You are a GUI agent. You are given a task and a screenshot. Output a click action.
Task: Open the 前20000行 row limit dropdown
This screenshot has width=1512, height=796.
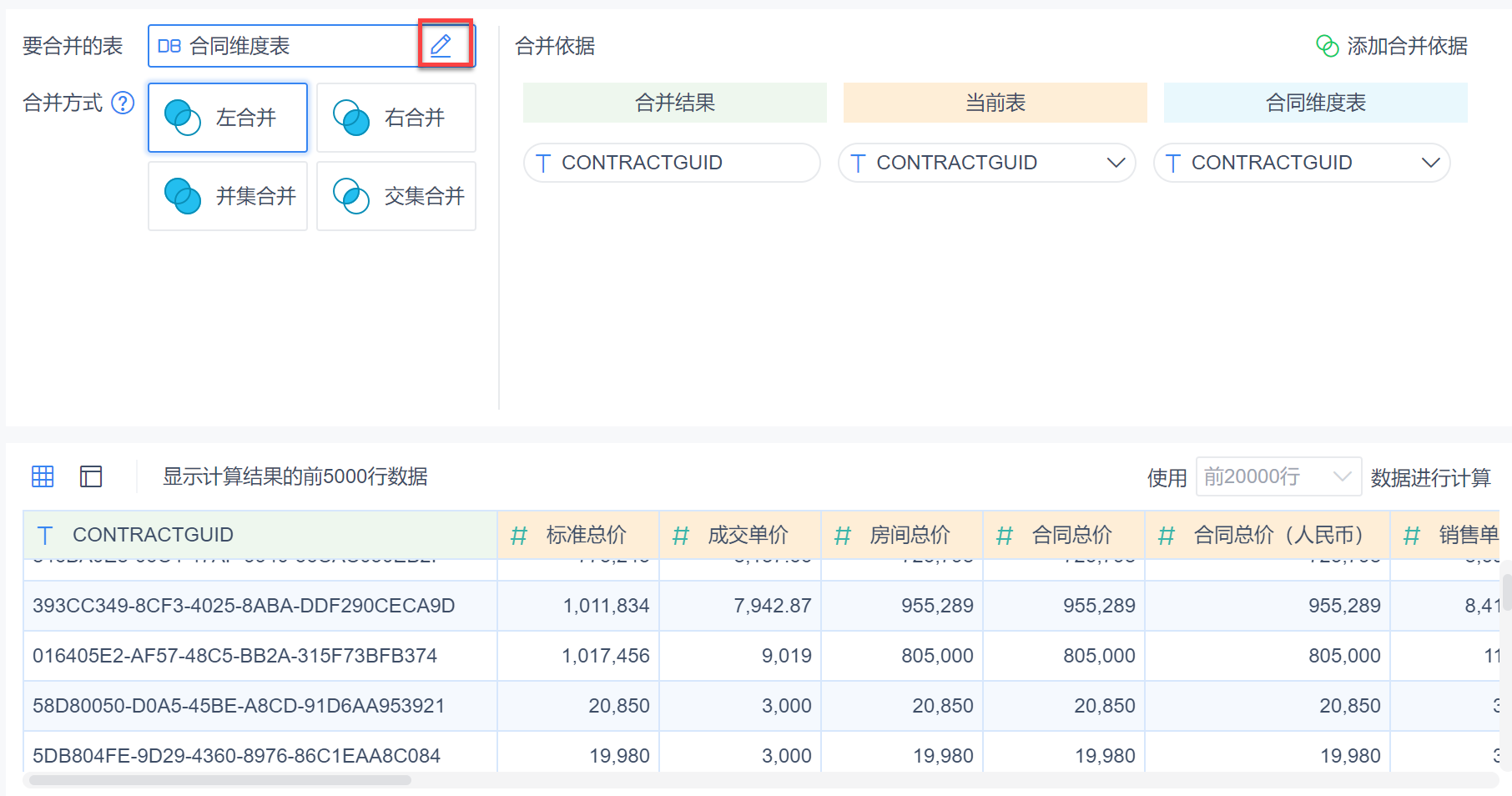point(1278,476)
